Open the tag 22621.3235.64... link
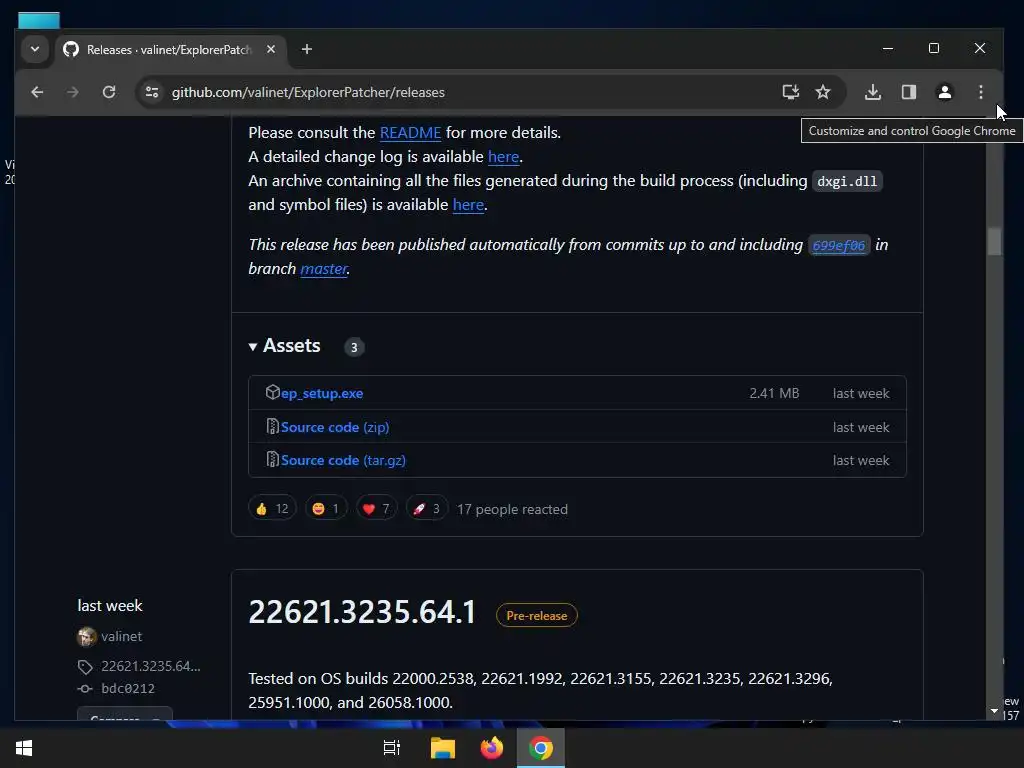This screenshot has height=768, width=1024. click(151, 666)
